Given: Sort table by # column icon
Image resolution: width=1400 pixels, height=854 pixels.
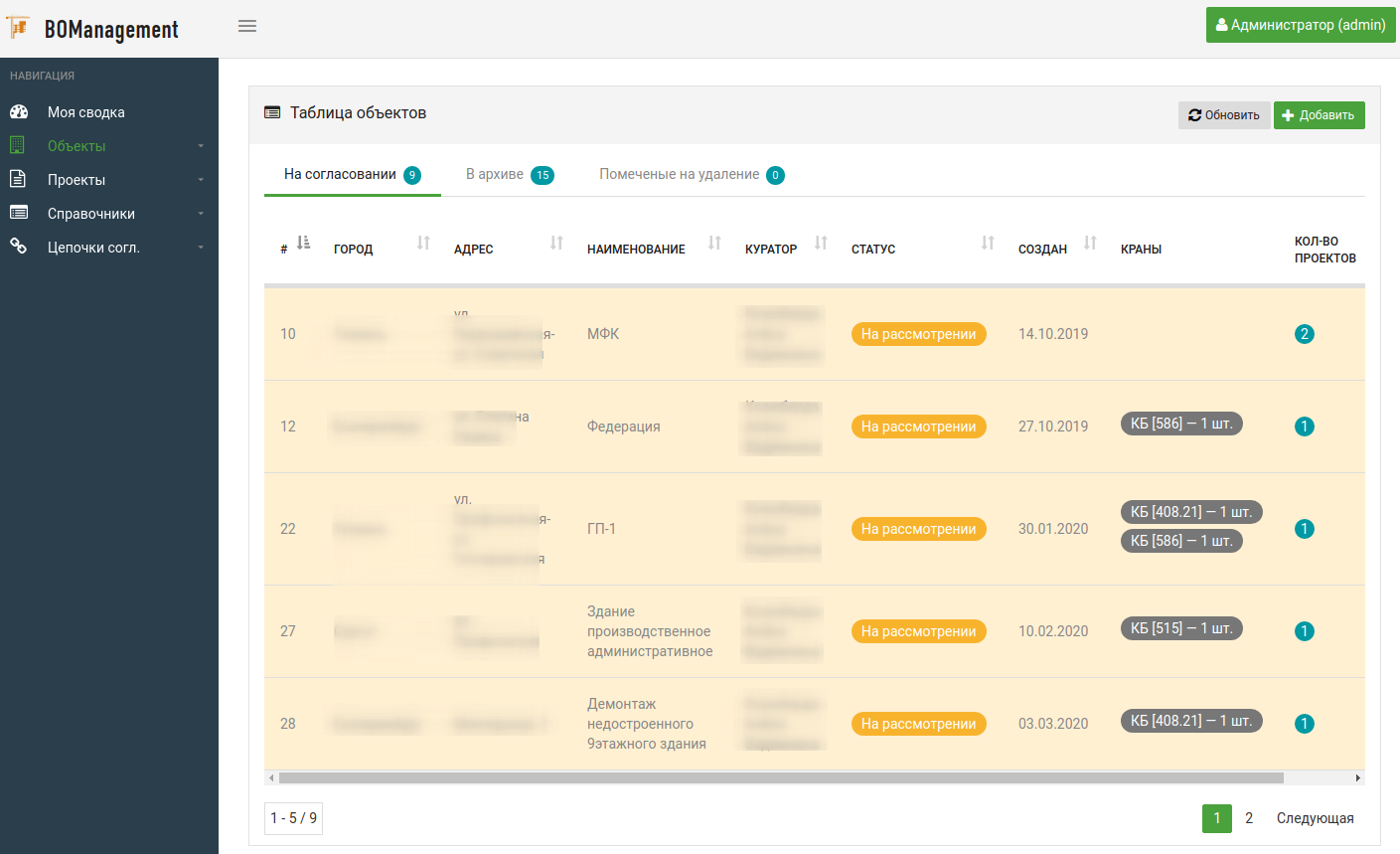Looking at the screenshot, I should (x=303, y=243).
